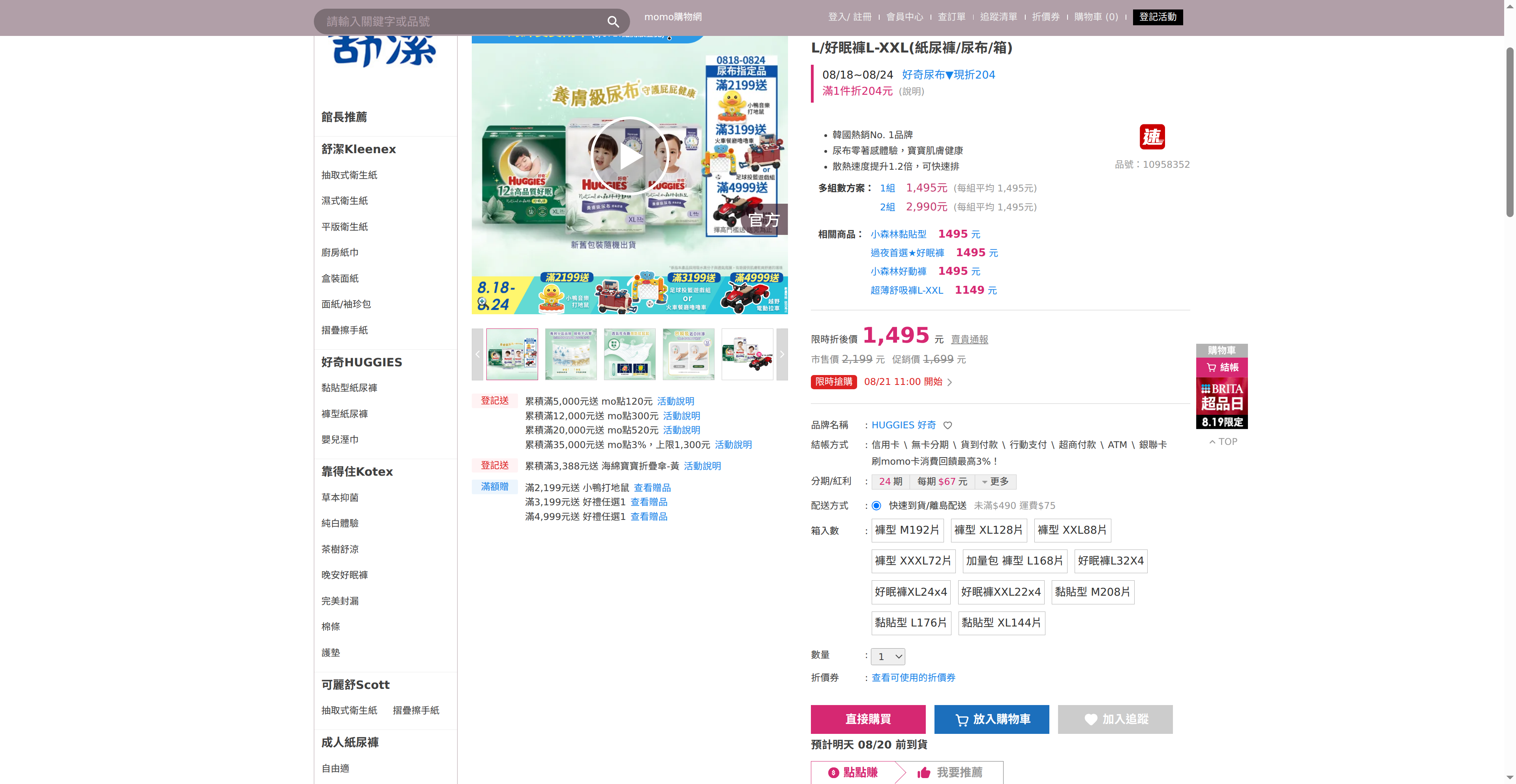Open the 限時搶購 08/21 11:00 arrow
The image size is (1516, 784).
(949, 382)
